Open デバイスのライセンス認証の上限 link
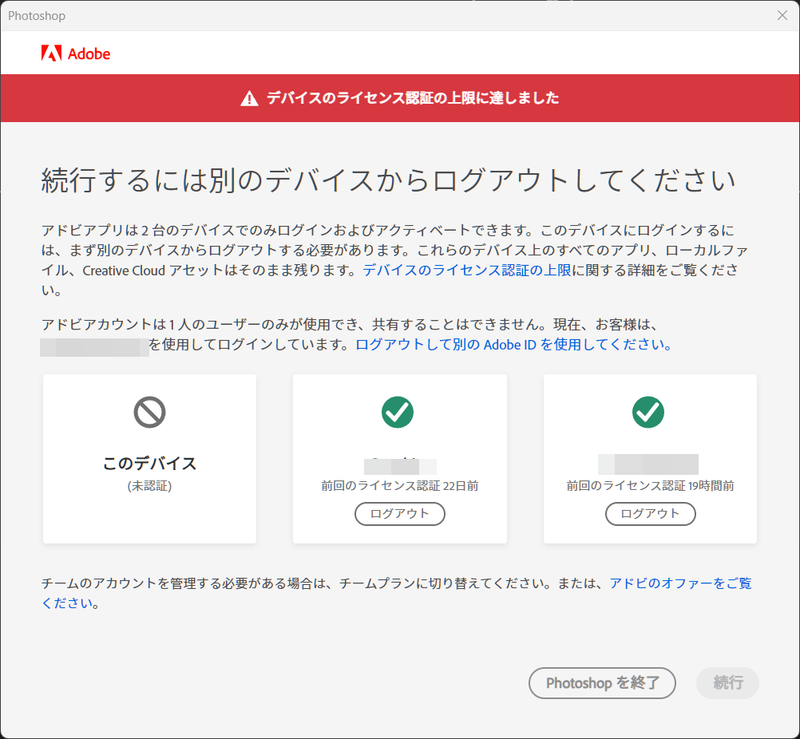 (467, 270)
